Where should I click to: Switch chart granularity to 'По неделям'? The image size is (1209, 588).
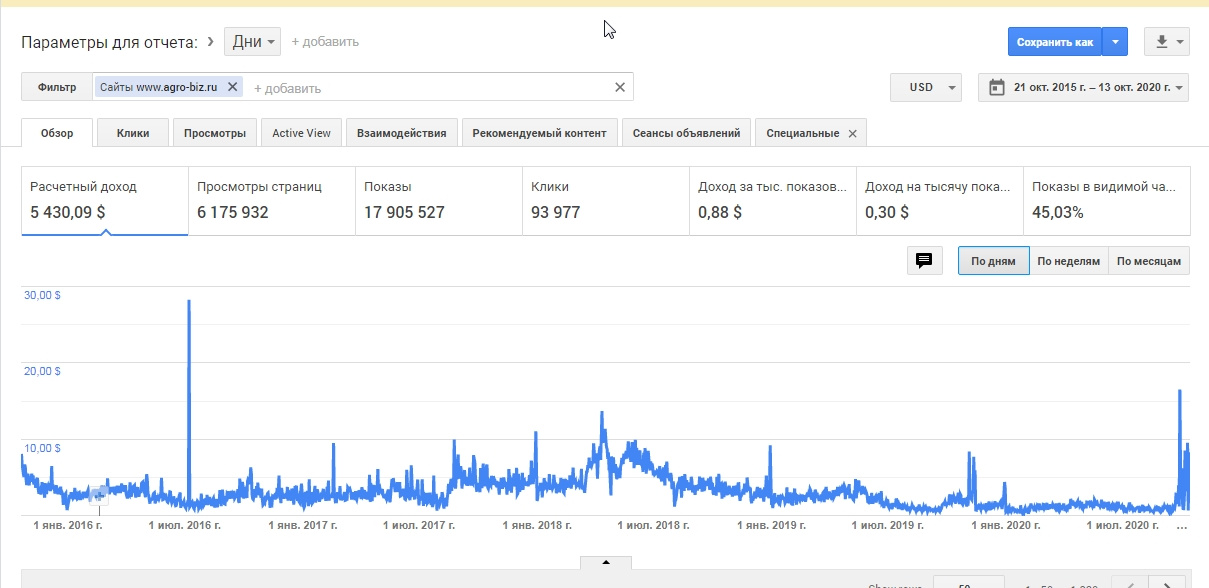(1068, 261)
